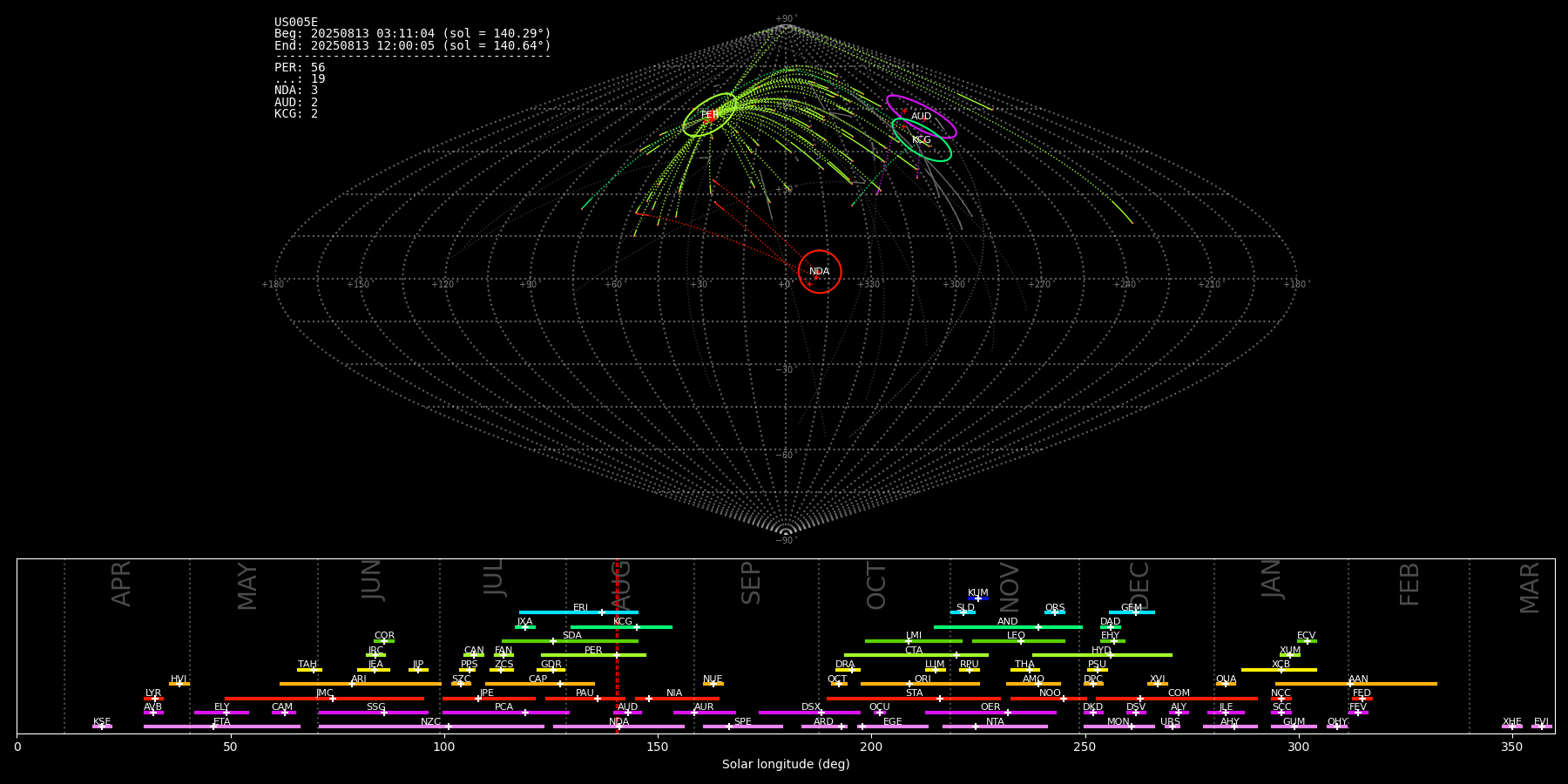Click the APR month label in timeline

pos(121,584)
